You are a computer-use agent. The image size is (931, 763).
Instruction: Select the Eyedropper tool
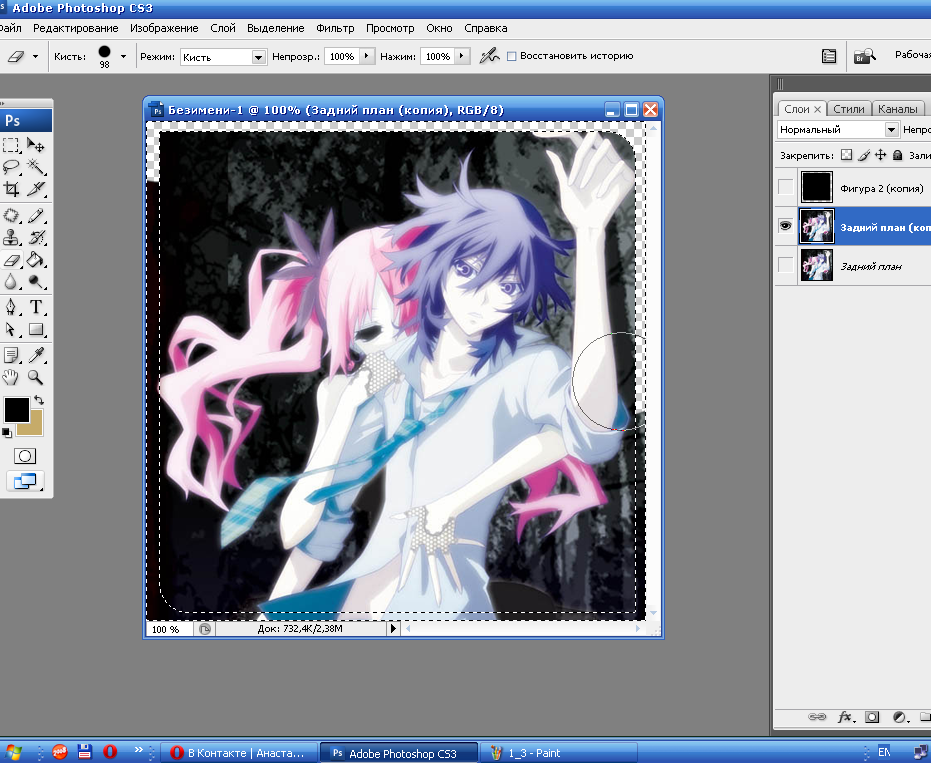(36, 355)
